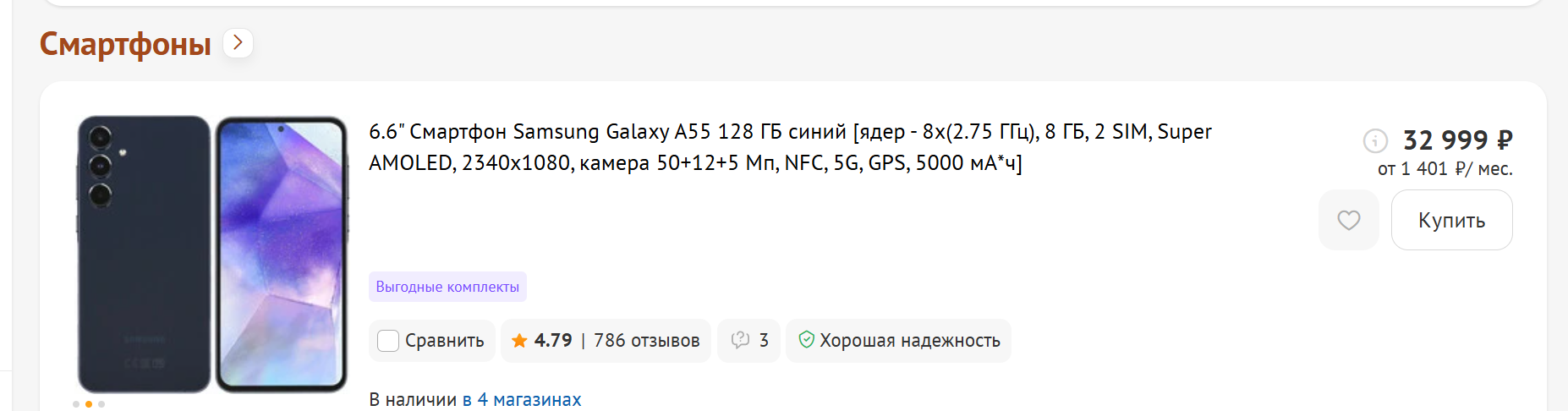
Task: Click the Купить buy button
Action: [x=1451, y=220]
